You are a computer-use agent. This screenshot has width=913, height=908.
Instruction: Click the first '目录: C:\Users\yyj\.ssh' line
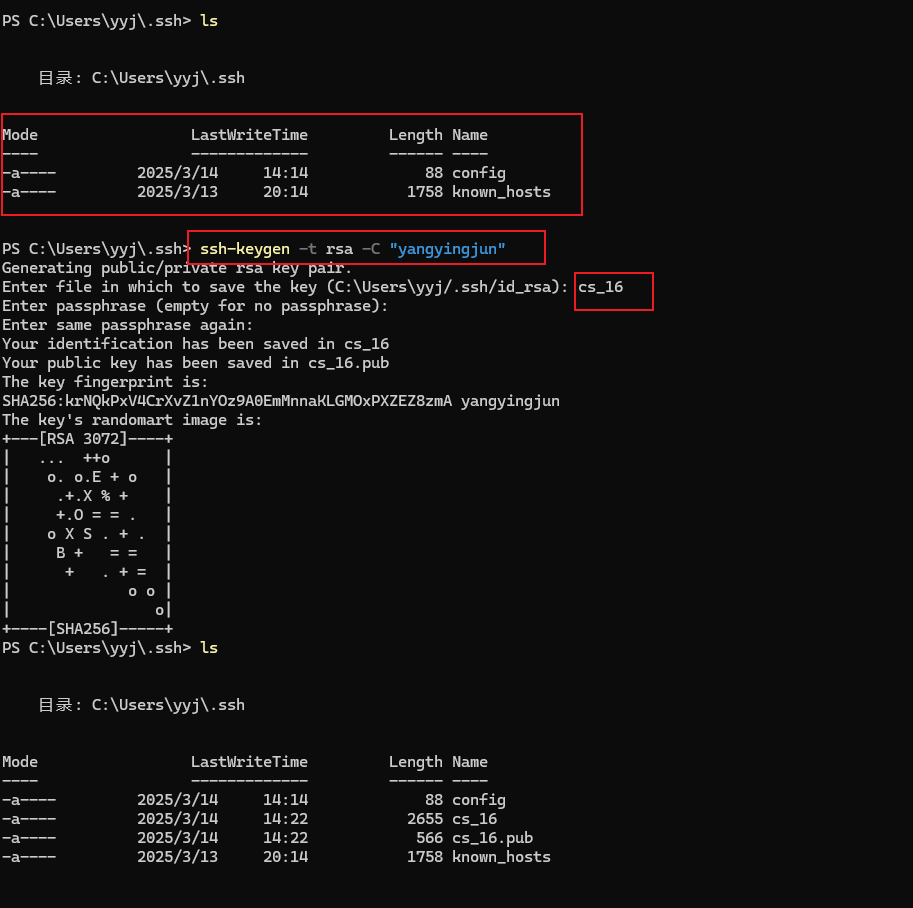click(x=141, y=78)
